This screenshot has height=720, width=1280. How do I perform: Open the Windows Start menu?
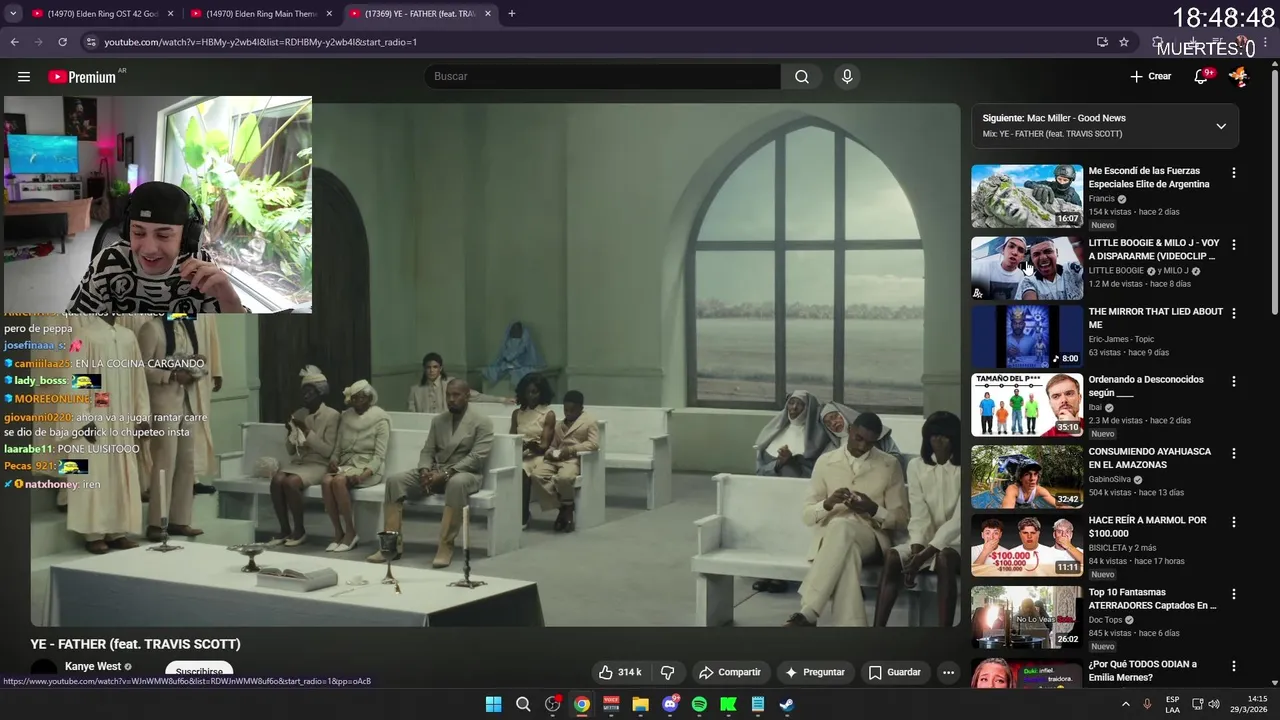coord(493,704)
